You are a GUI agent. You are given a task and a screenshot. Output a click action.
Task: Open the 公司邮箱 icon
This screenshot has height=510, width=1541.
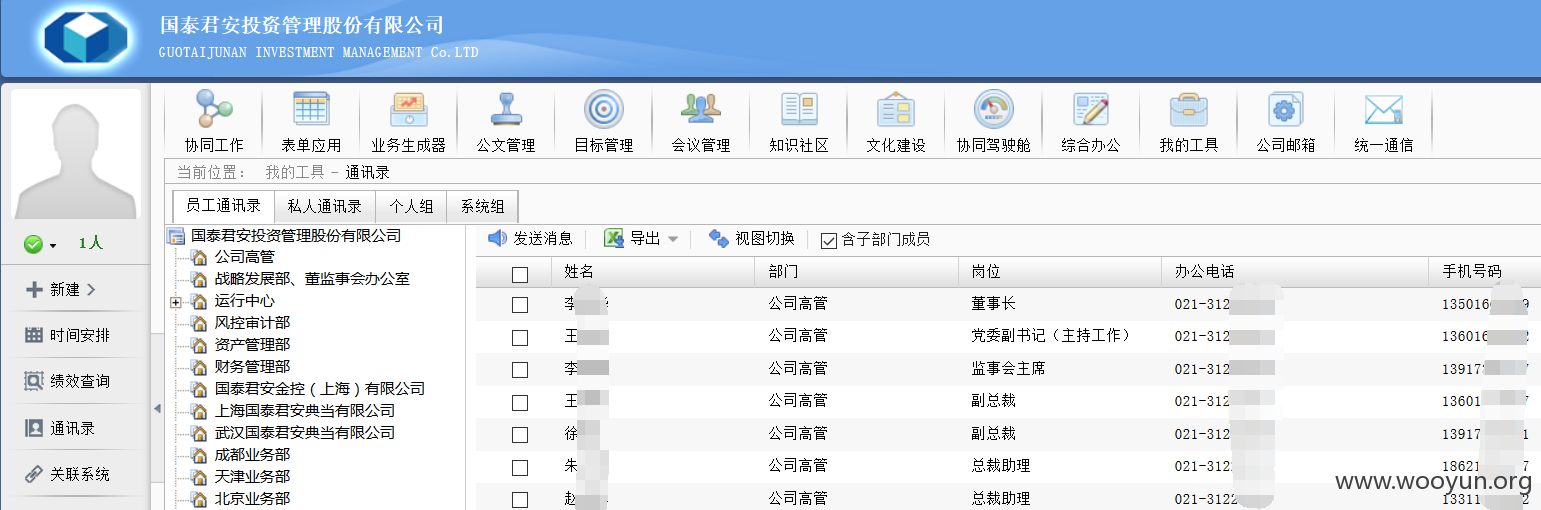(1286, 108)
